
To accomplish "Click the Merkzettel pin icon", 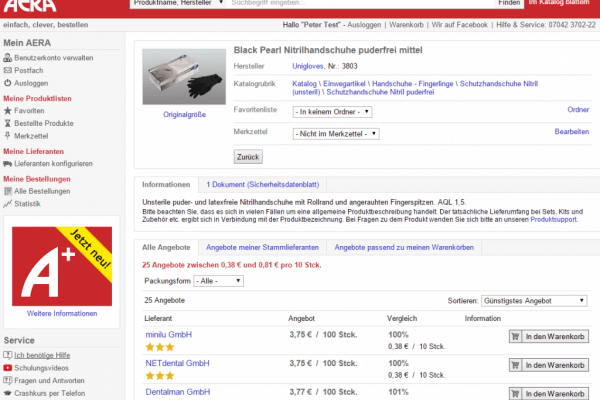I will [x=8, y=135].
